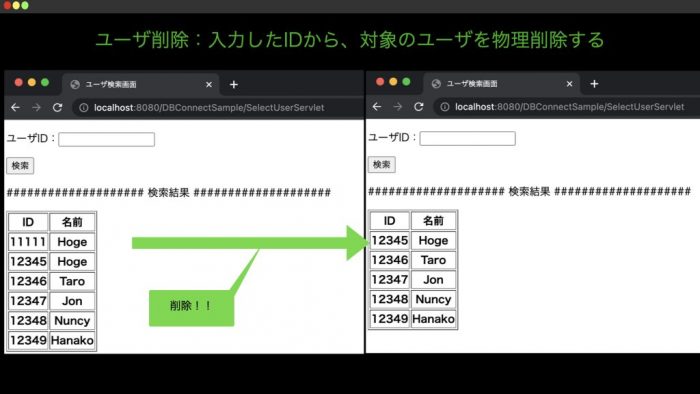Viewport: 700px width, 394px height.
Task: Click the 検索 button in right window
Action: point(382,165)
